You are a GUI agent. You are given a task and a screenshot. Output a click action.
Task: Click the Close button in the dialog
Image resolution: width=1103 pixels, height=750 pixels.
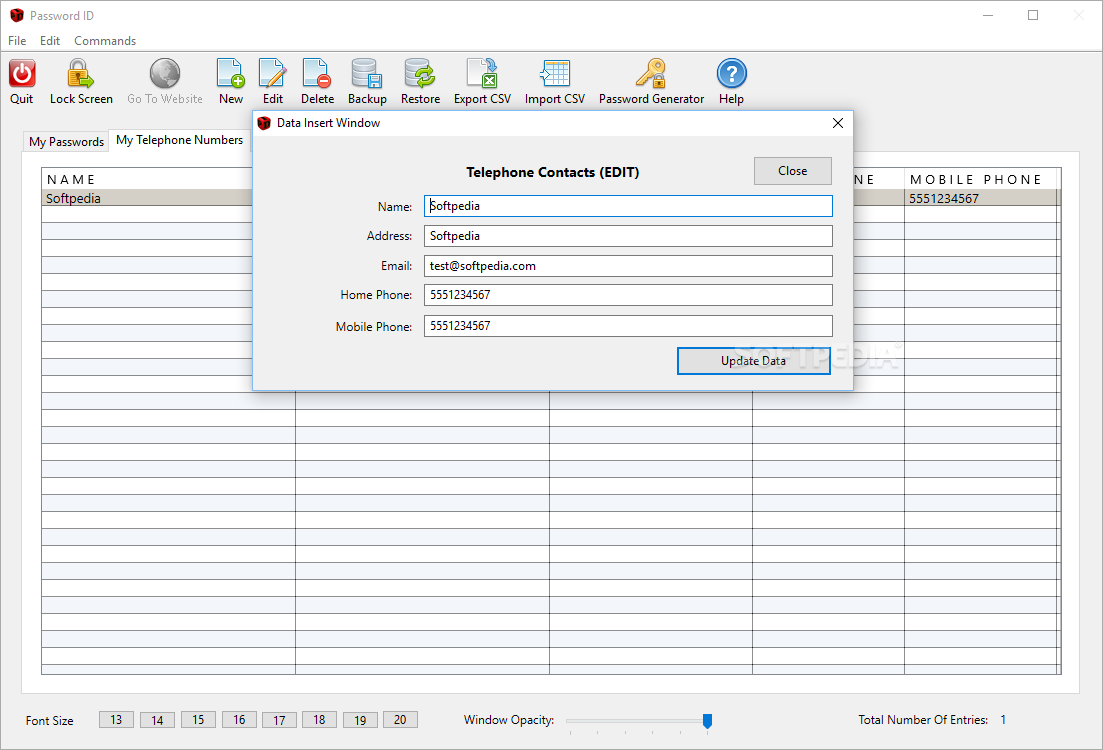point(793,171)
